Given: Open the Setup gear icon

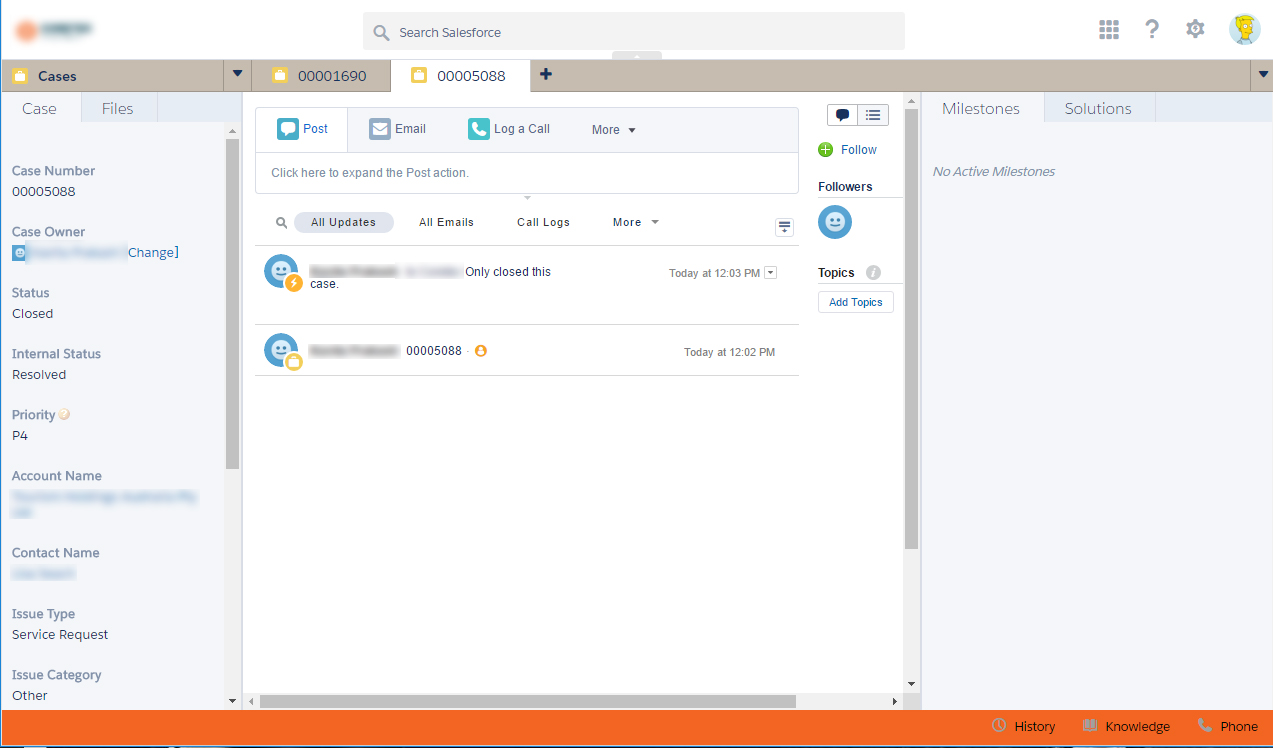Looking at the screenshot, I should [1195, 29].
